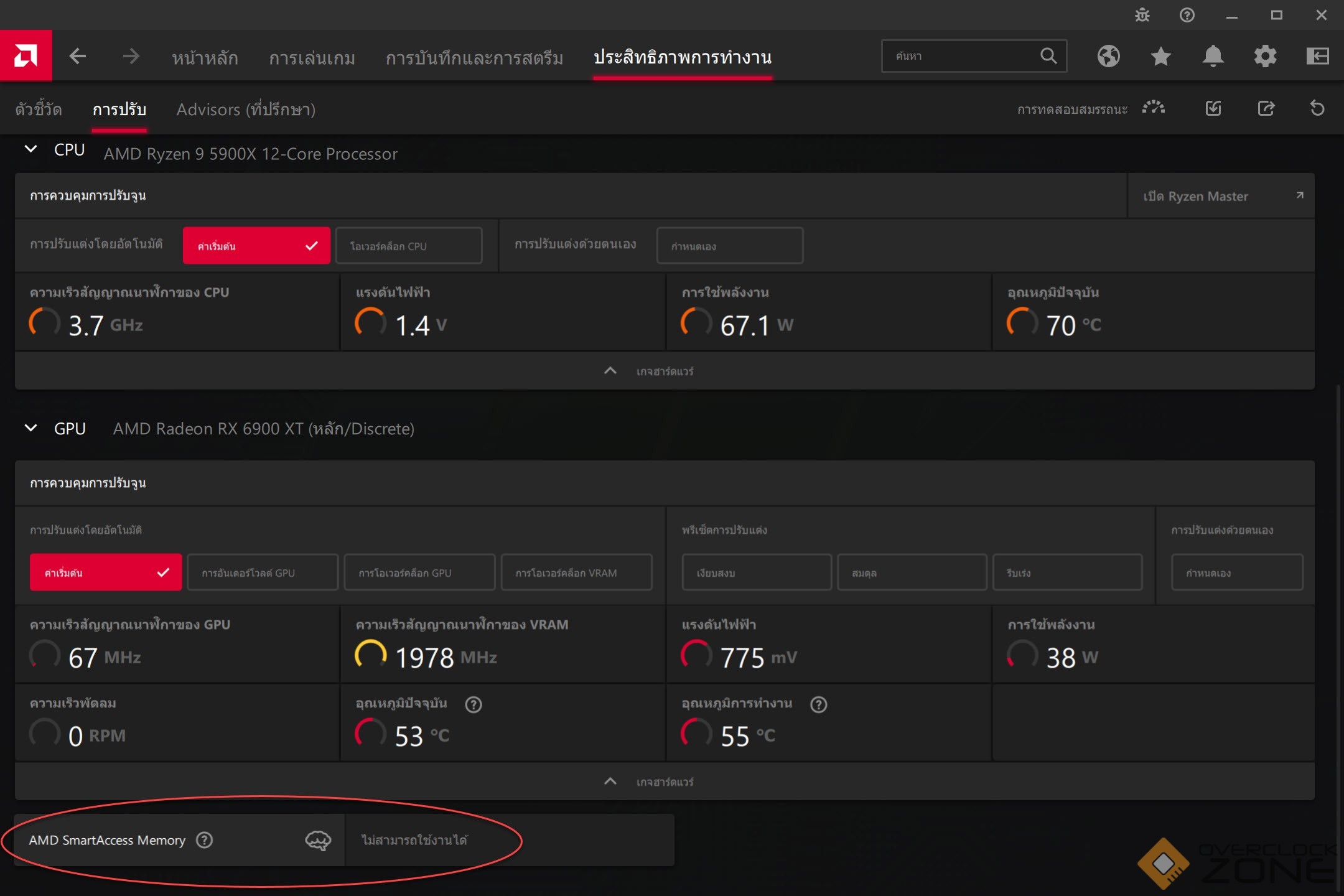Open notifications bell icon
The height and width of the screenshot is (896, 1344).
tap(1213, 56)
